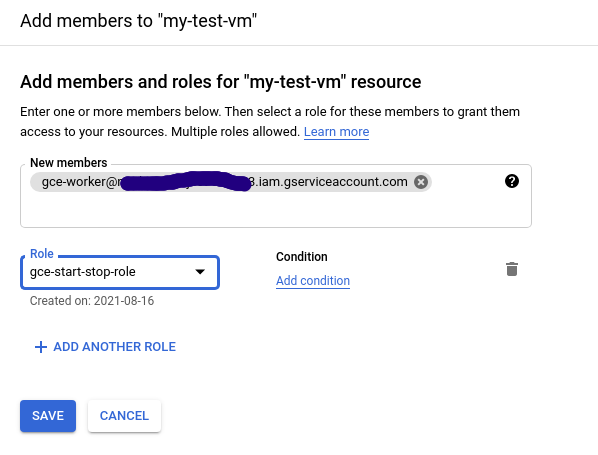Click the bold heading about my-test-vm resource
This screenshot has width=598, height=455.
click(220, 82)
